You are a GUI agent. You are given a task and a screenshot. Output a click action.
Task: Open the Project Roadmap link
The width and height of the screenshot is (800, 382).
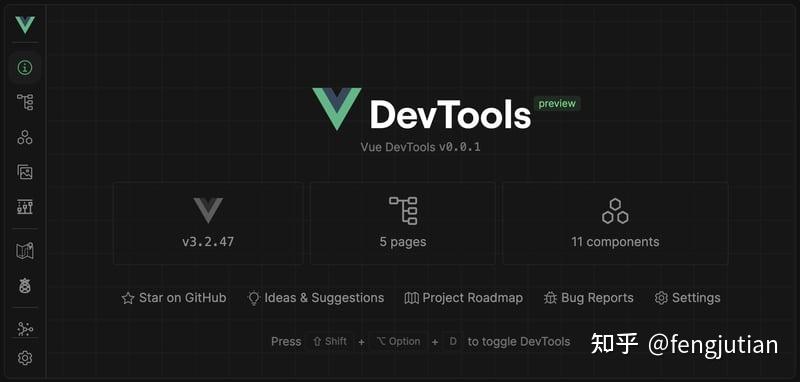[x=463, y=298]
